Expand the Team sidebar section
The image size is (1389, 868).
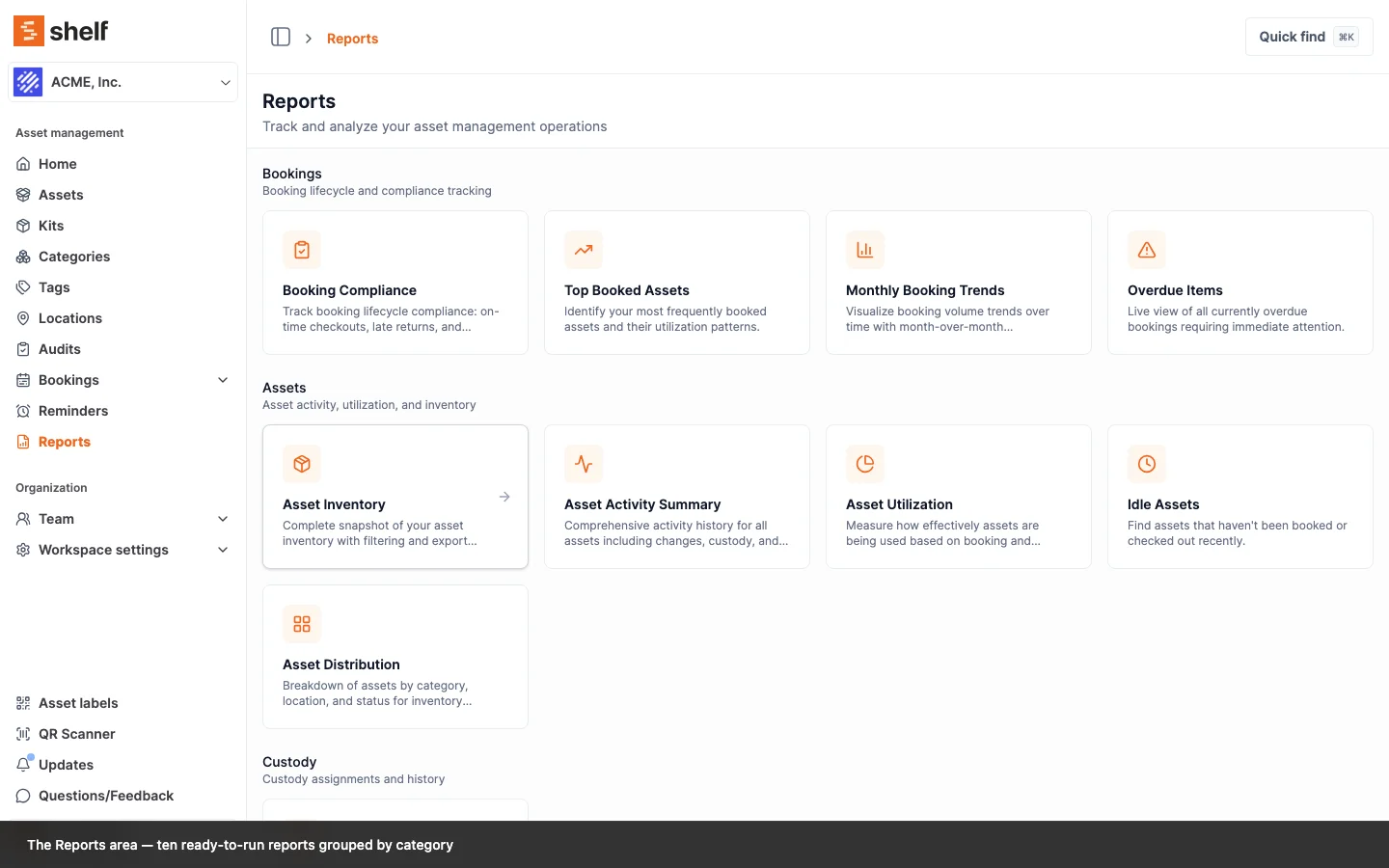click(223, 519)
